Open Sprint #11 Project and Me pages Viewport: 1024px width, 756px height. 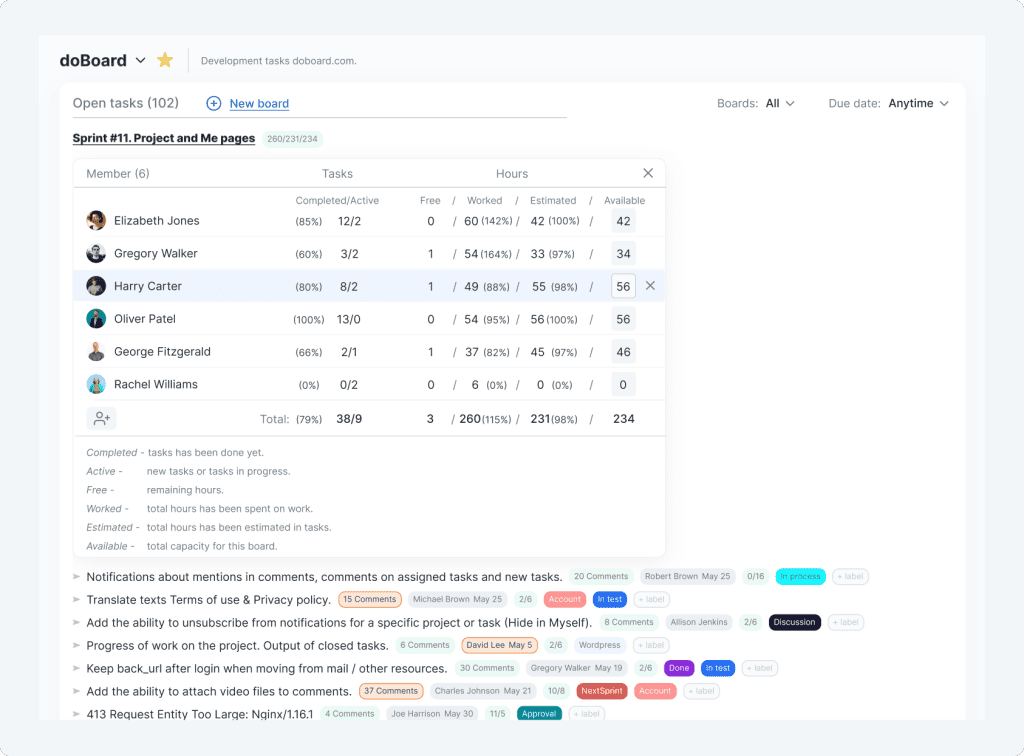163,138
